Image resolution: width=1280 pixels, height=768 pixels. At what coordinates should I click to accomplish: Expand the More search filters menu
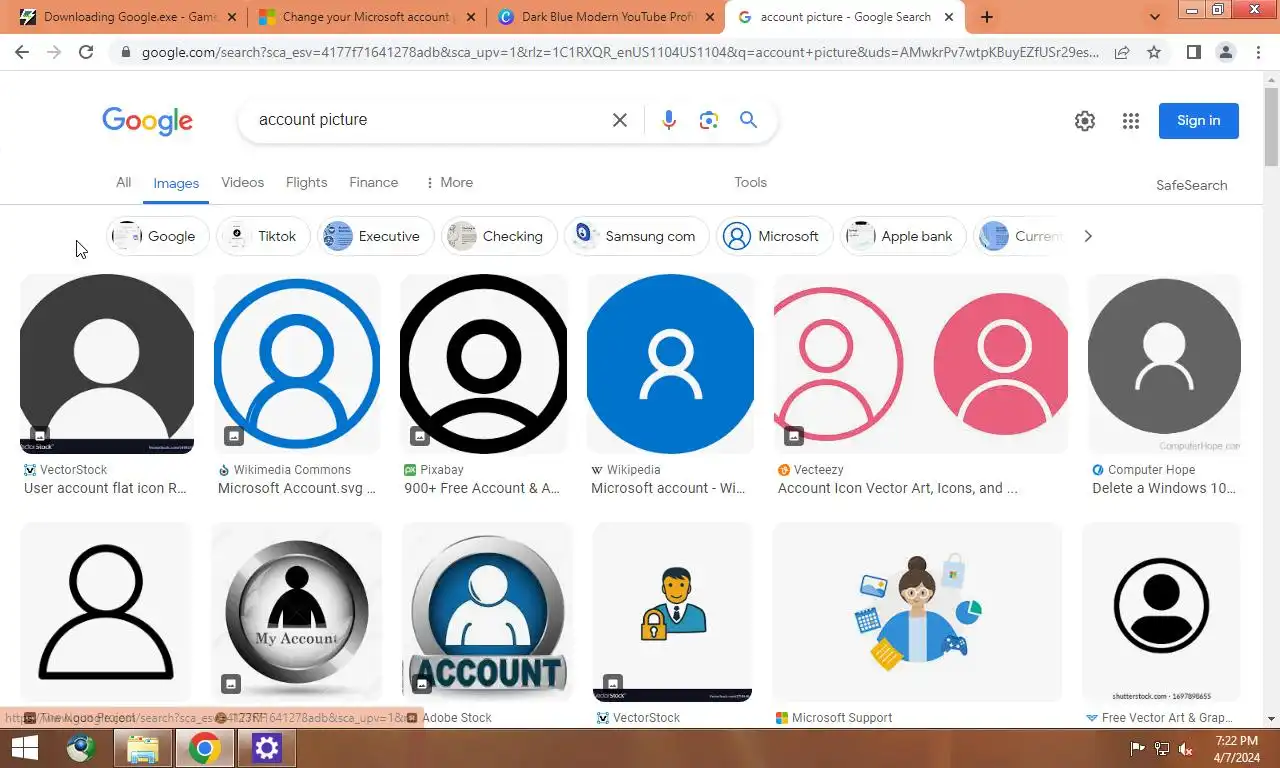[x=448, y=182]
